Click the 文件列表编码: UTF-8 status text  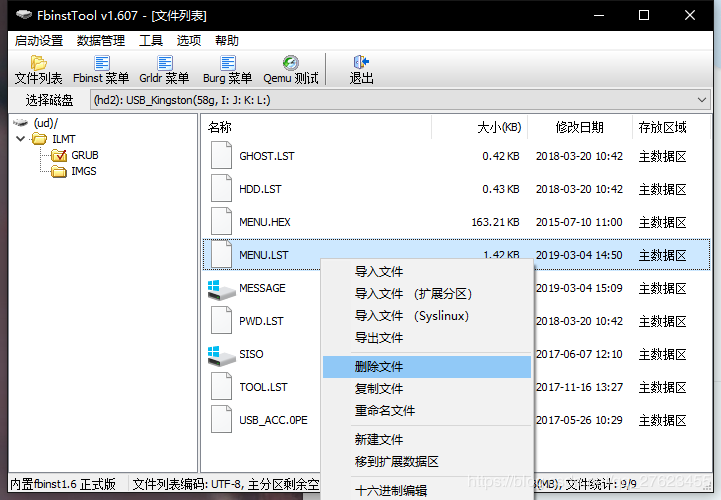tap(186, 484)
